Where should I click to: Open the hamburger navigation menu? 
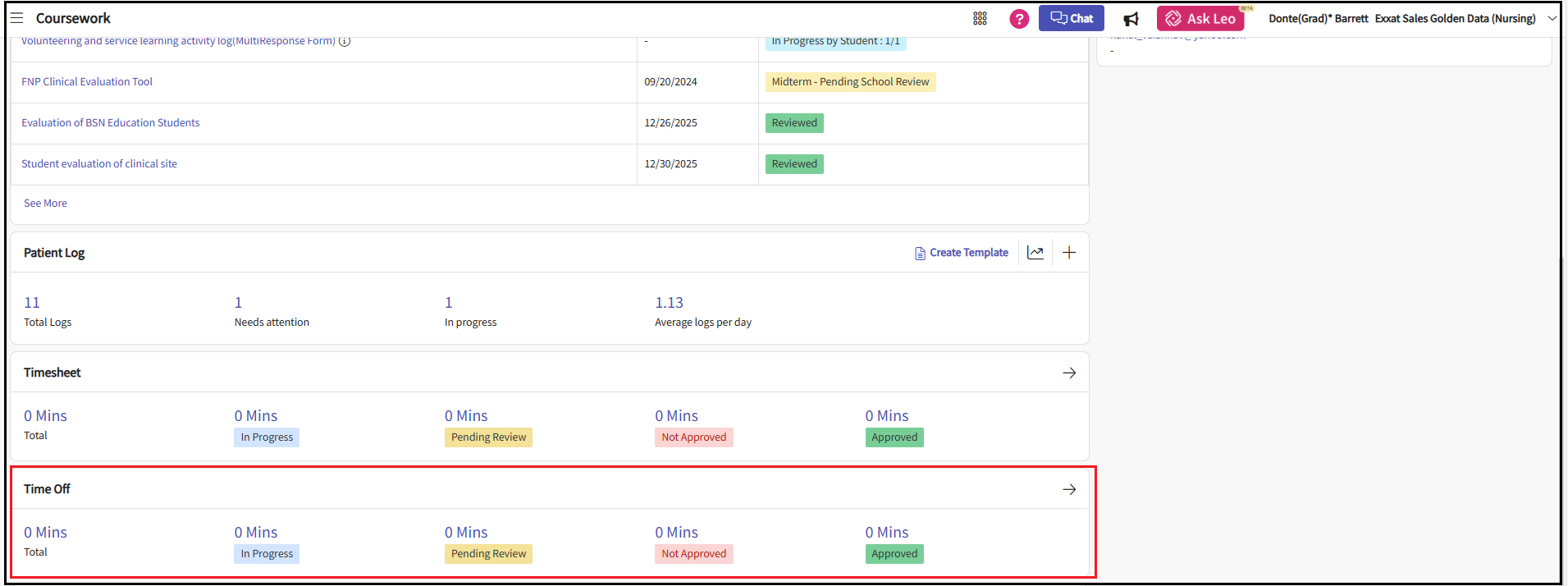coord(16,18)
